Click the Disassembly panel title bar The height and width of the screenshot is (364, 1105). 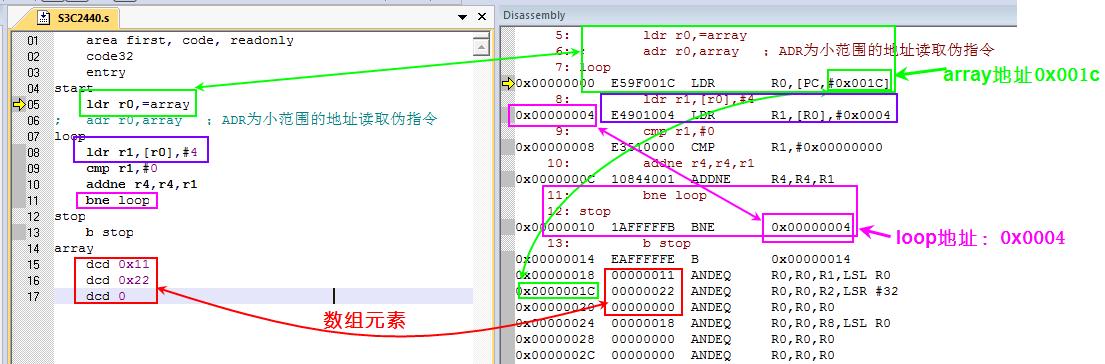758,15
